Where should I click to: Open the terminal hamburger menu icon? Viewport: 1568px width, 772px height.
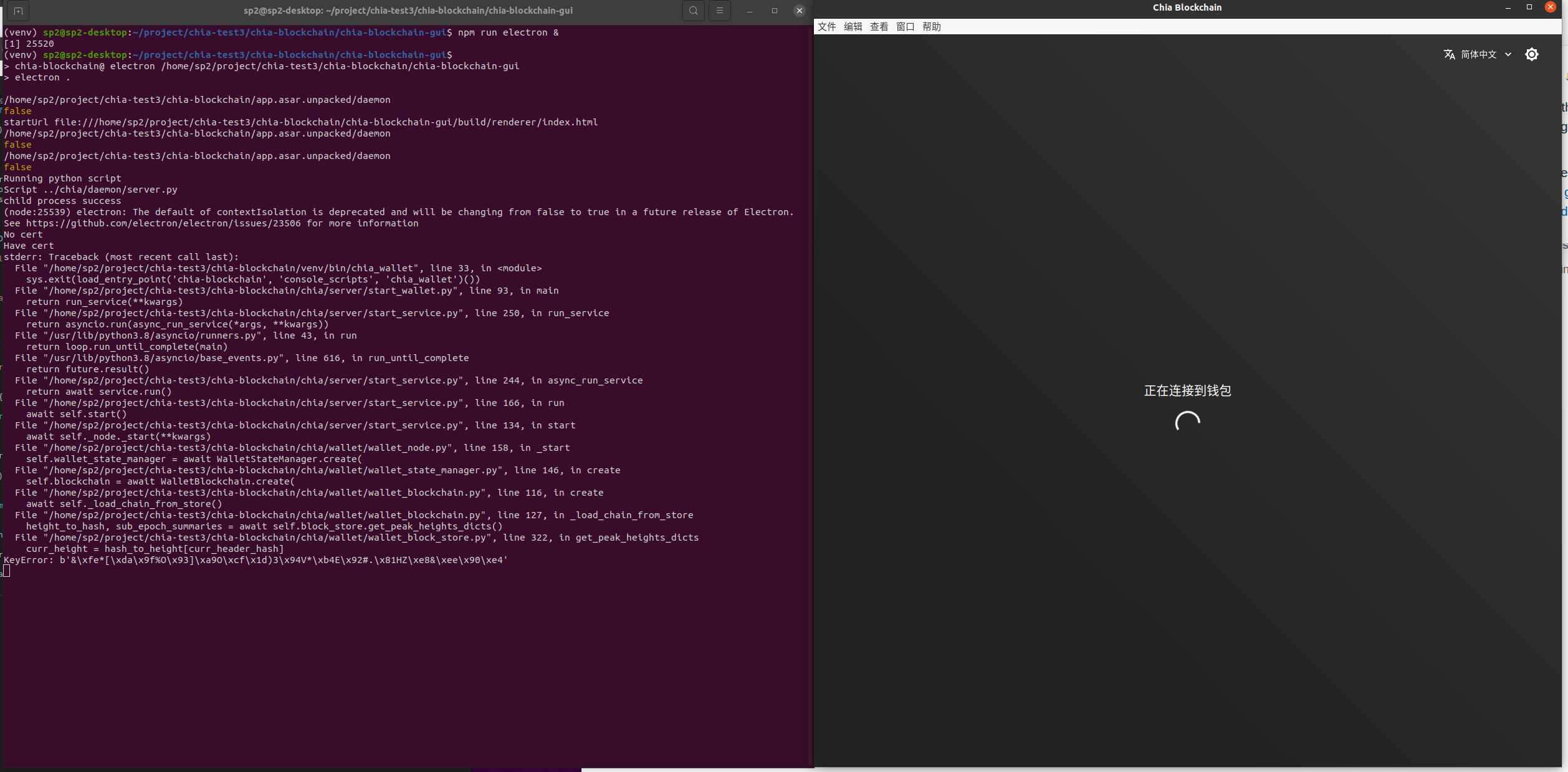[x=719, y=11]
